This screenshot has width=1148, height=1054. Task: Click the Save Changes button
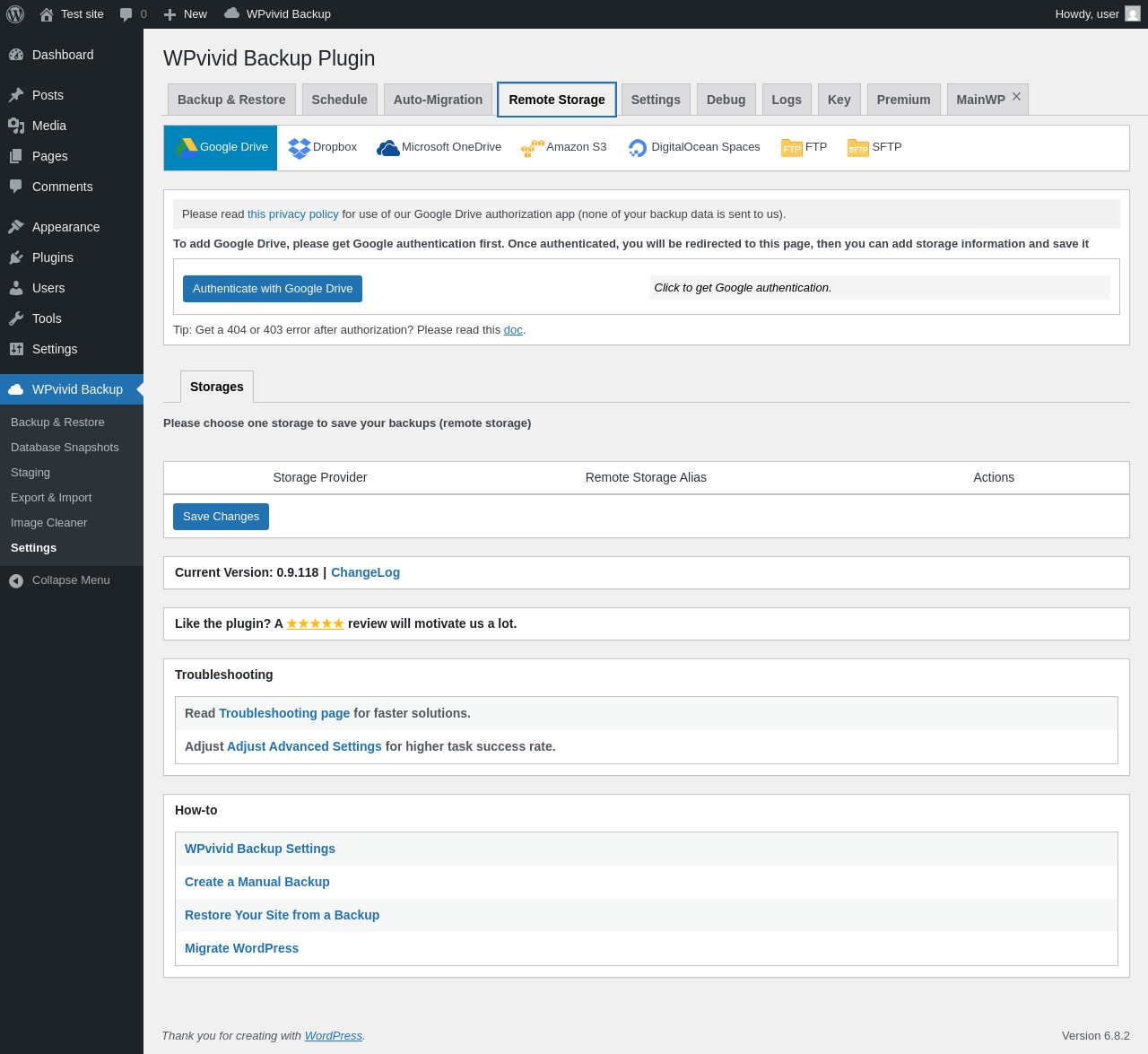(x=221, y=517)
